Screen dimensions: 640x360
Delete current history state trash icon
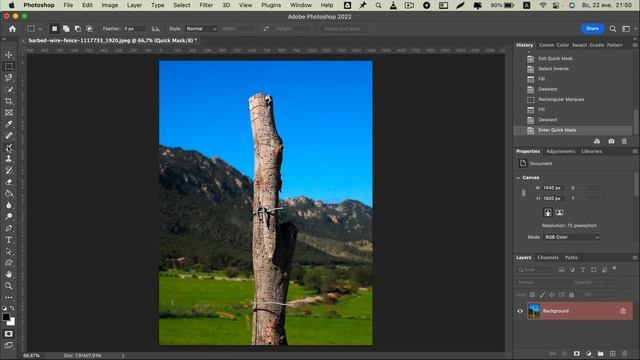[x=624, y=141]
